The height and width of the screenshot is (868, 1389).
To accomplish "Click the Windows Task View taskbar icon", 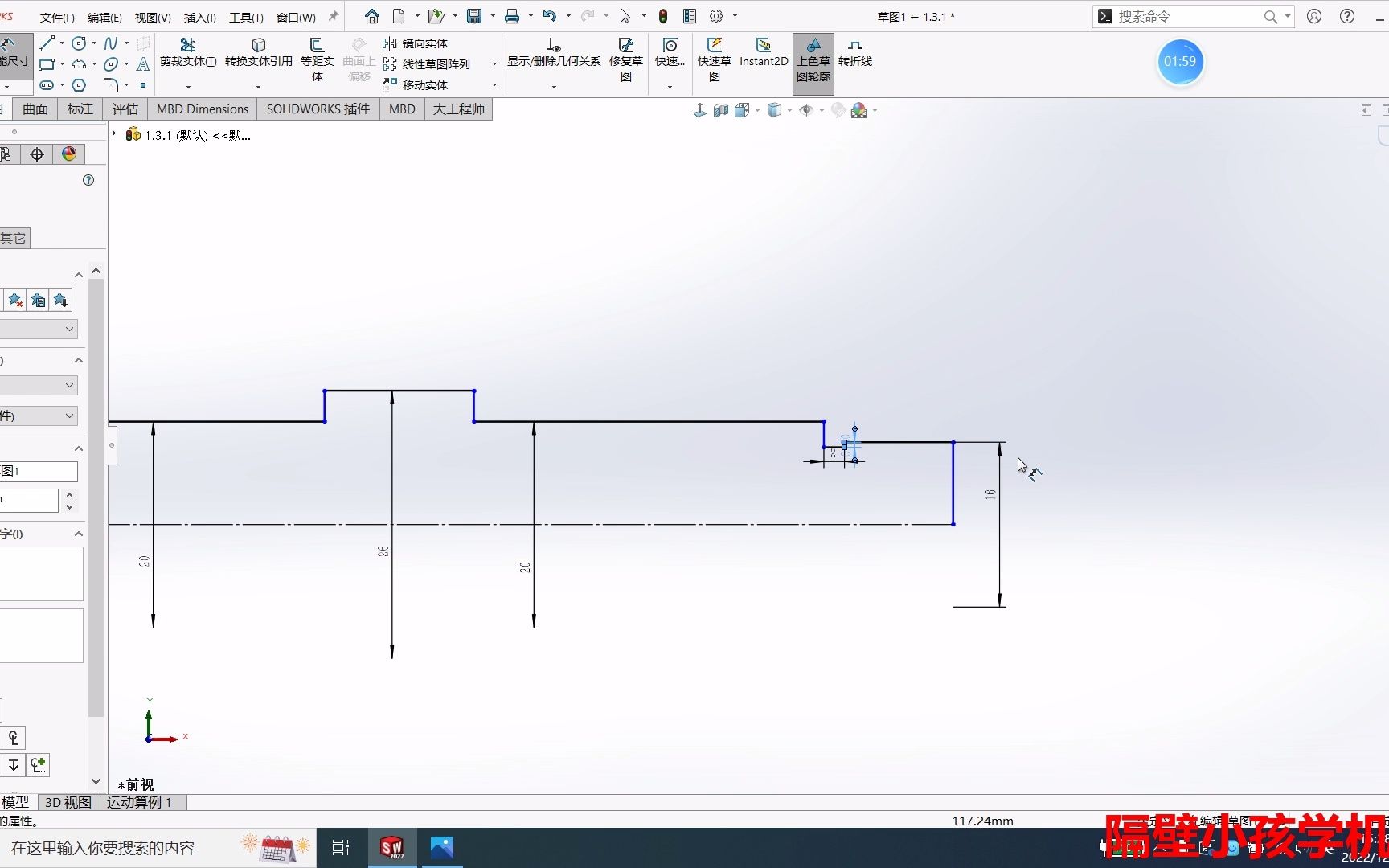I will (x=341, y=848).
